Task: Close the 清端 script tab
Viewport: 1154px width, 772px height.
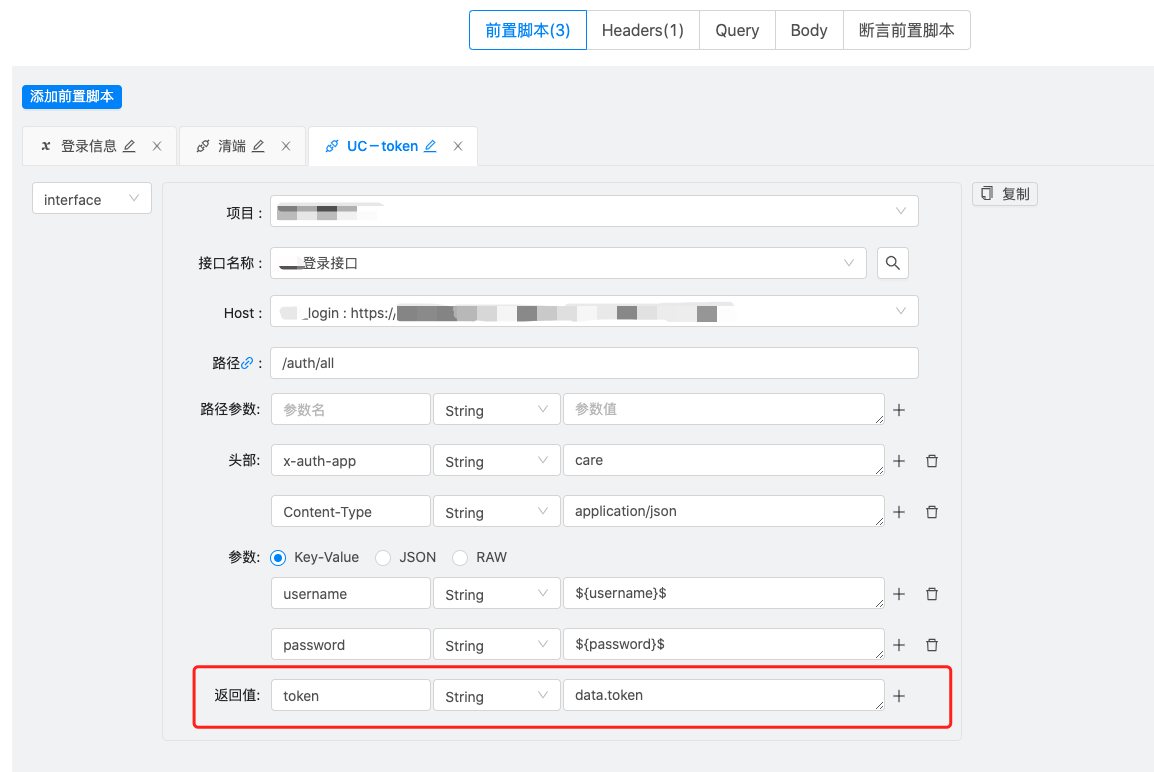Action: tap(286, 145)
